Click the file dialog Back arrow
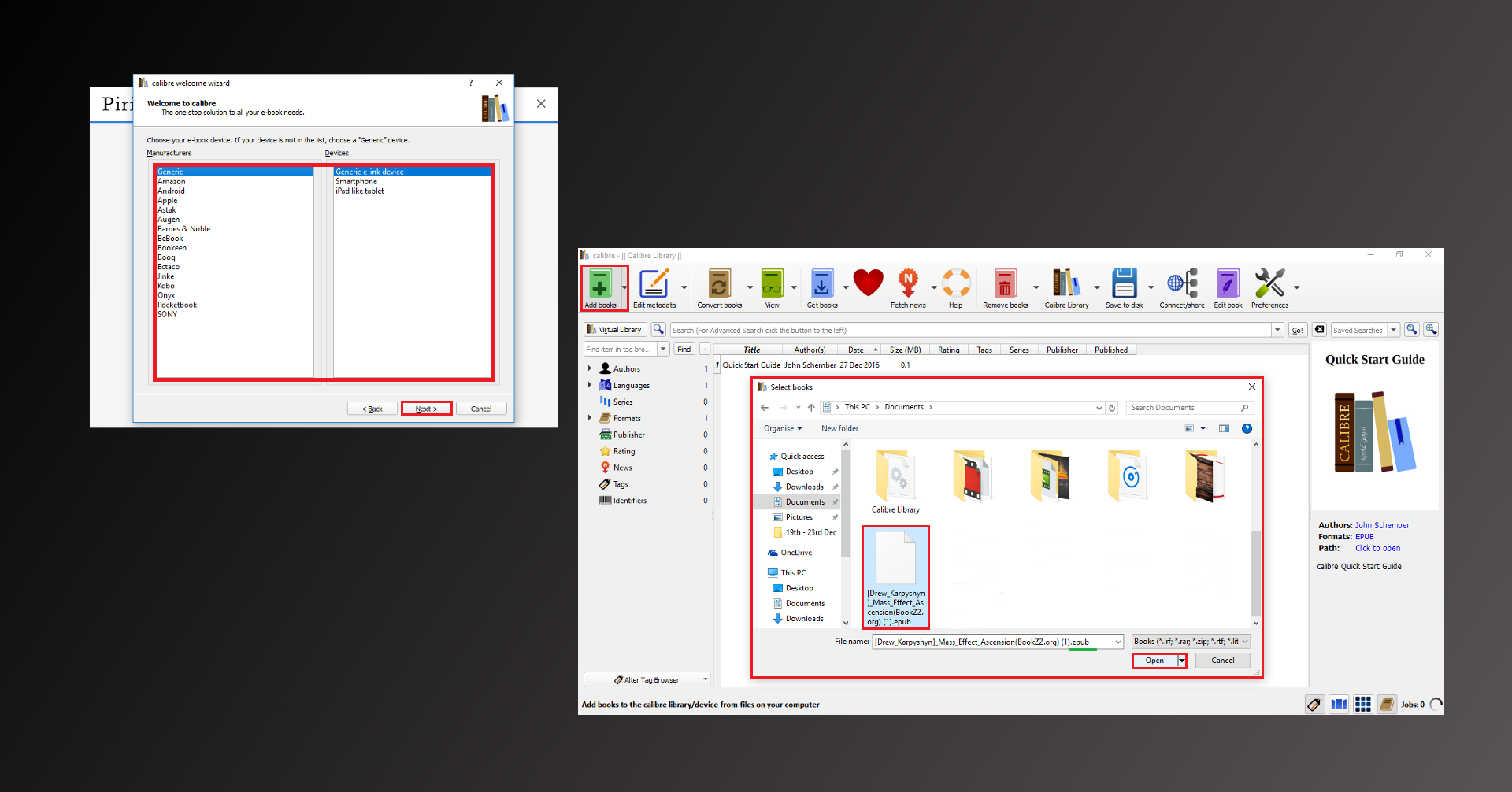Screen dimensions: 1512x792 coord(765,407)
